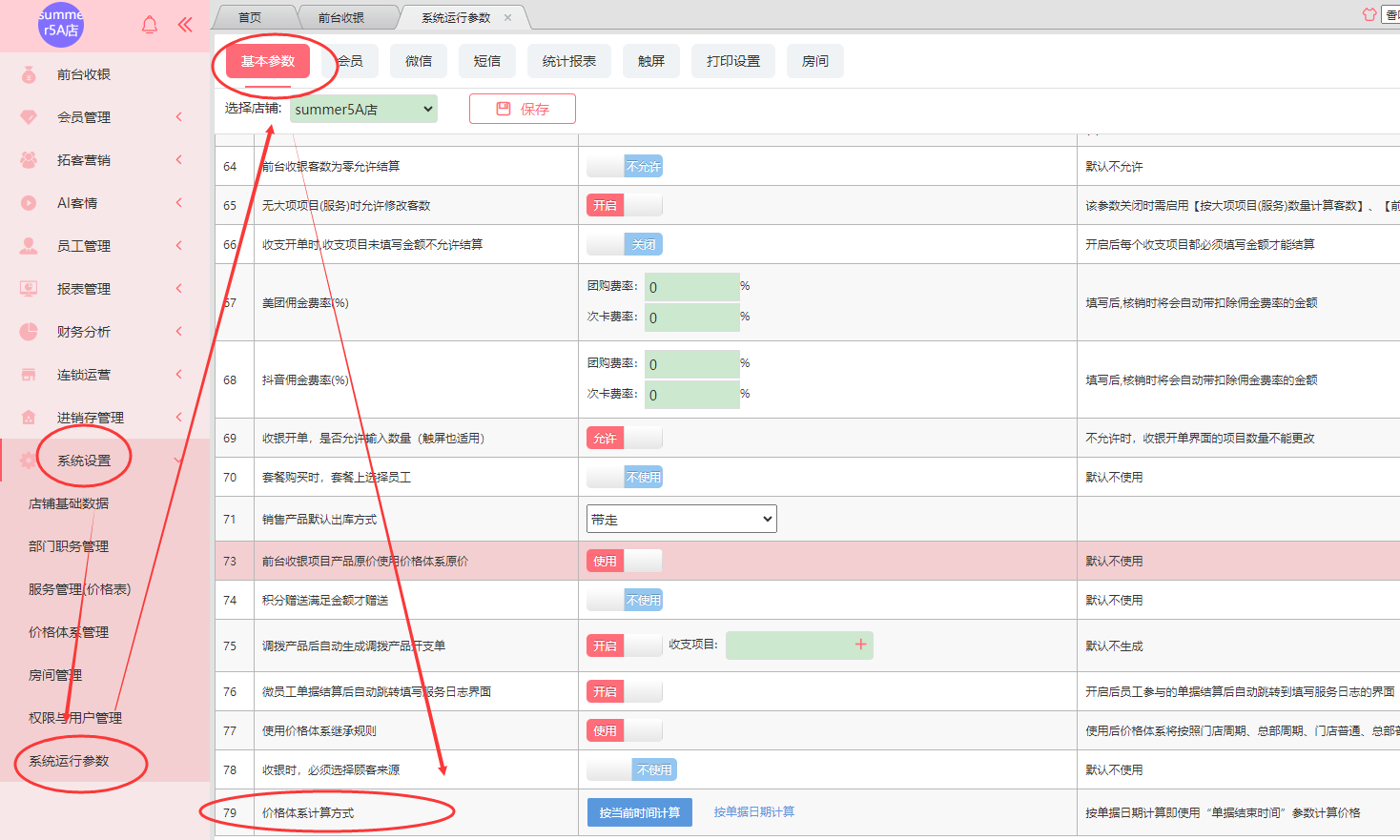Click the 保存 save button
This screenshot has width=1400, height=840.
click(x=523, y=110)
